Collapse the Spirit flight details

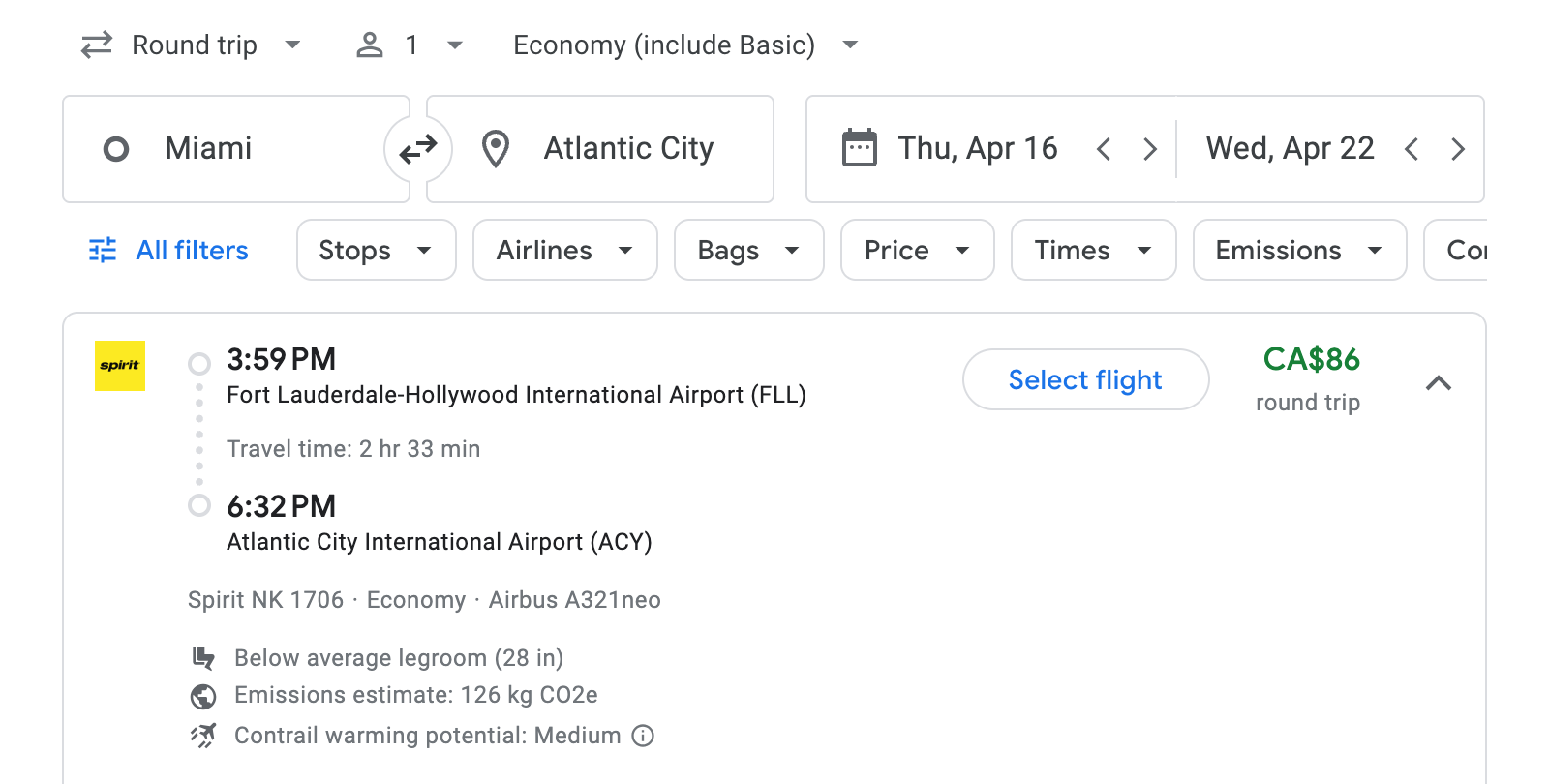(x=1439, y=383)
